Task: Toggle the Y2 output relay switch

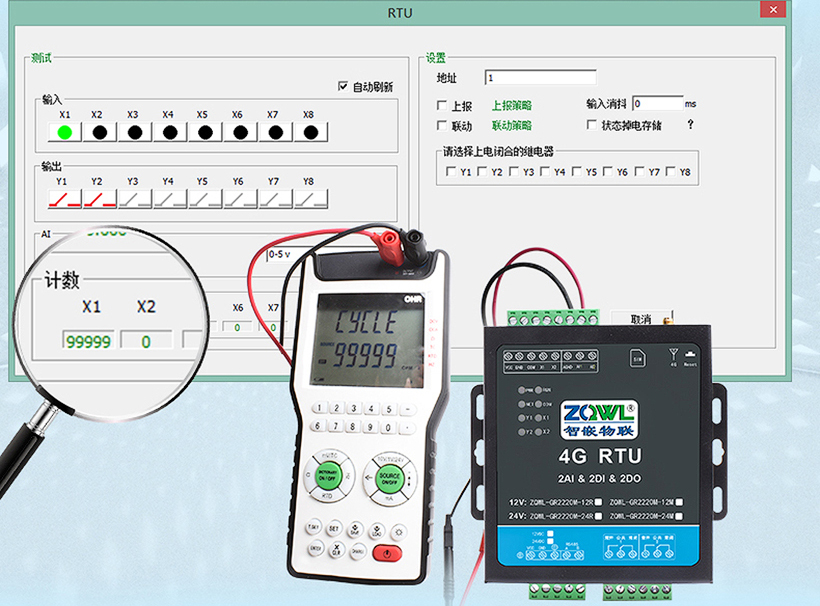Action: 99,199
